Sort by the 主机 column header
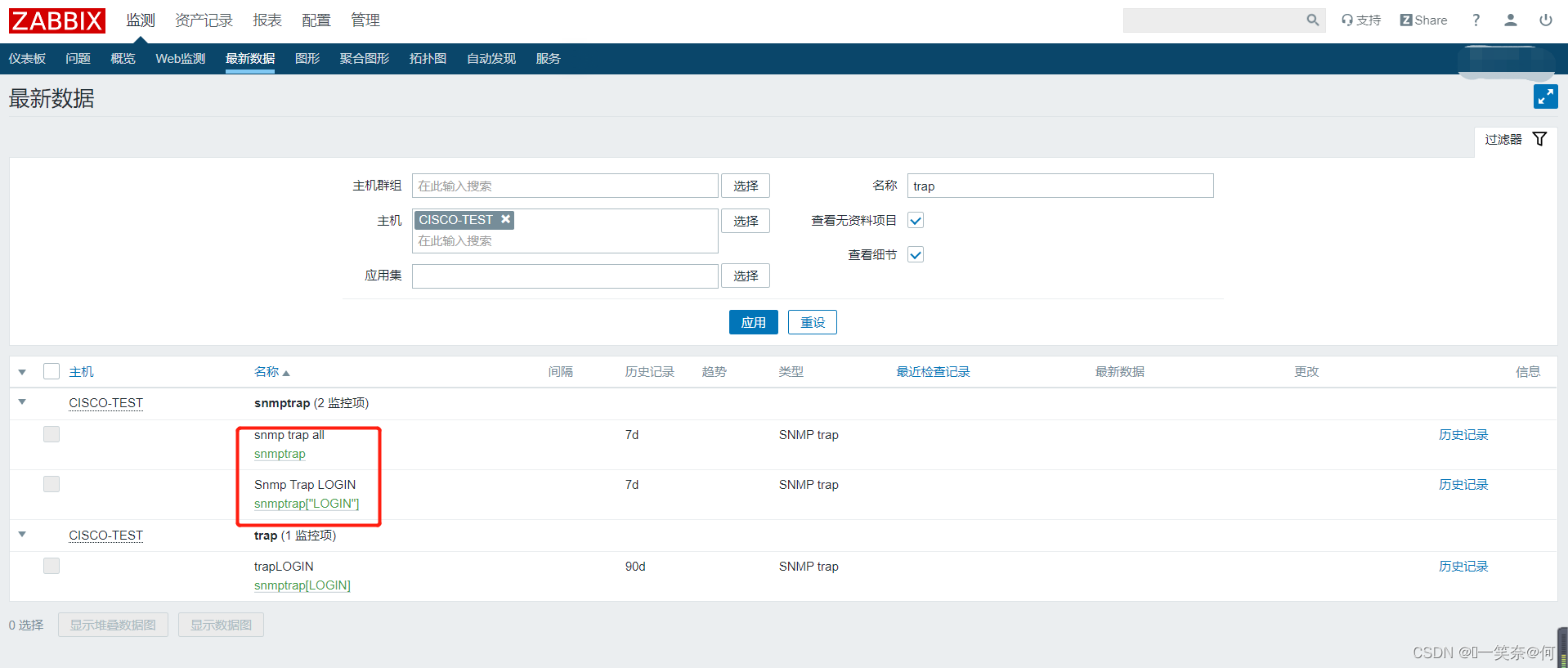 (x=81, y=372)
